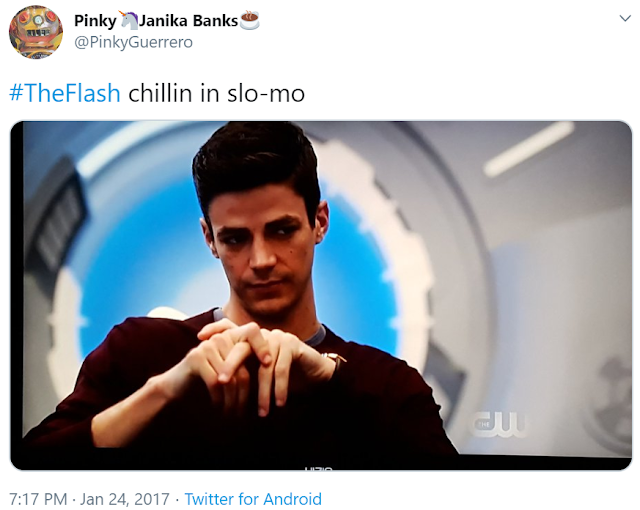Click the Jan 24, 2017 date
Image resolution: width=640 pixels, height=510 pixels.
tap(124, 499)
